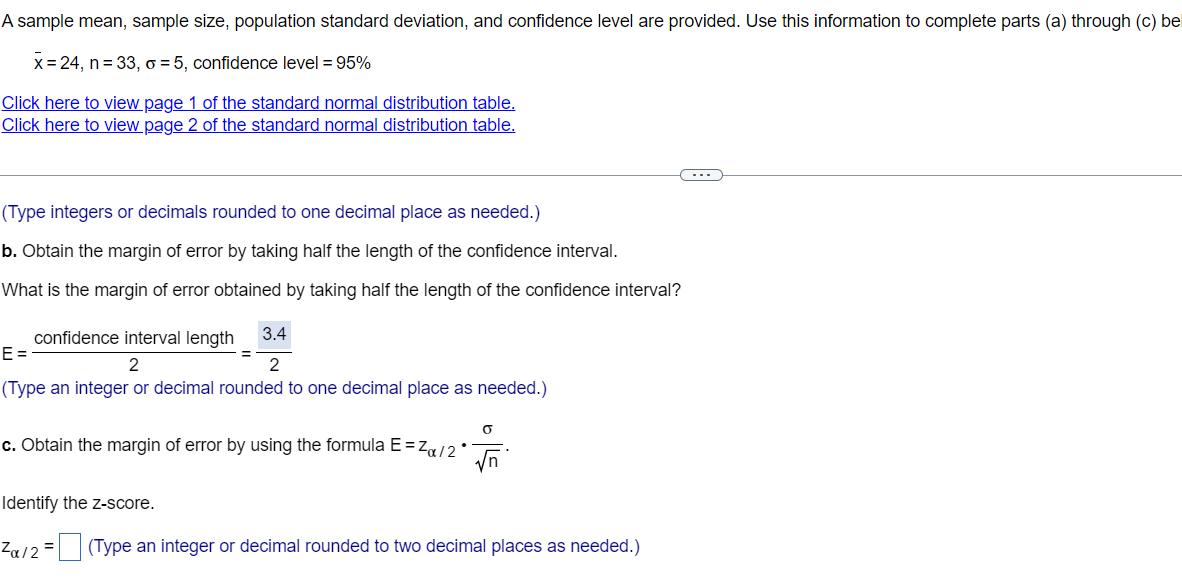
Task: Open page 1 of standard normal distribution table
Action: pos(259,103)
